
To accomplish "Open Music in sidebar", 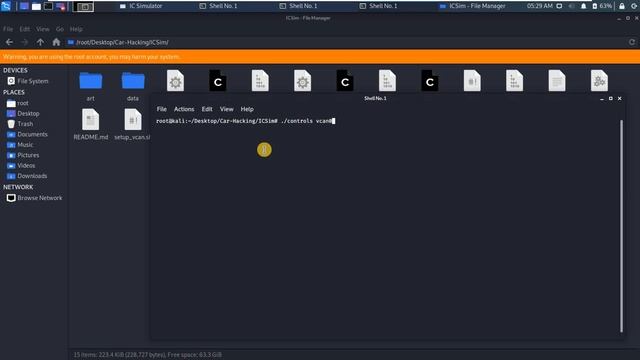I will (20, 144).
